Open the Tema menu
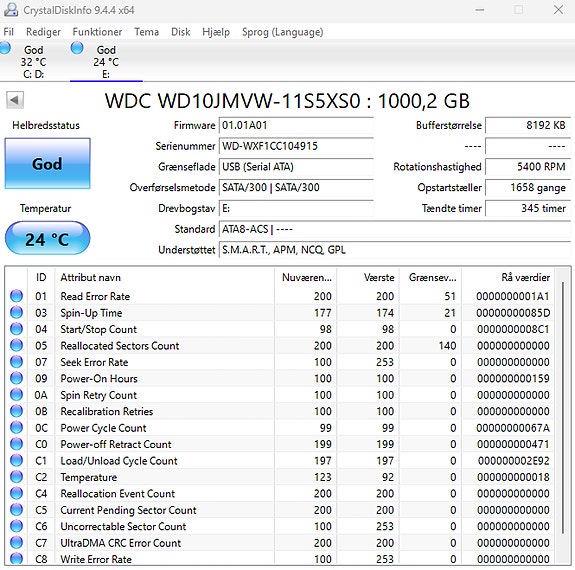The height and width of the screenshot is (570, 575). pyautogui.click(x=146, y=32)
